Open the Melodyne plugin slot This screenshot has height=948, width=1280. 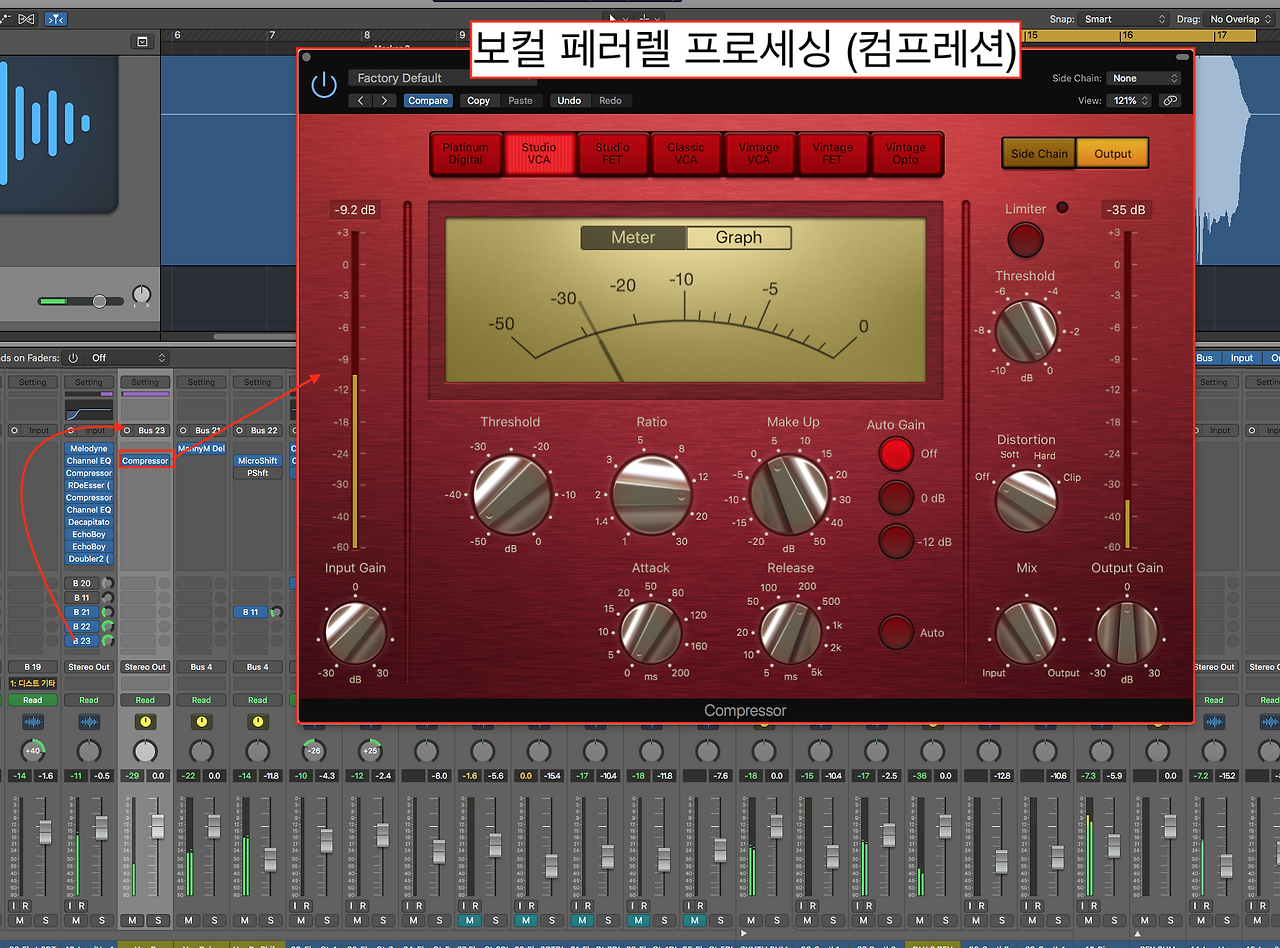click(89, 449)
